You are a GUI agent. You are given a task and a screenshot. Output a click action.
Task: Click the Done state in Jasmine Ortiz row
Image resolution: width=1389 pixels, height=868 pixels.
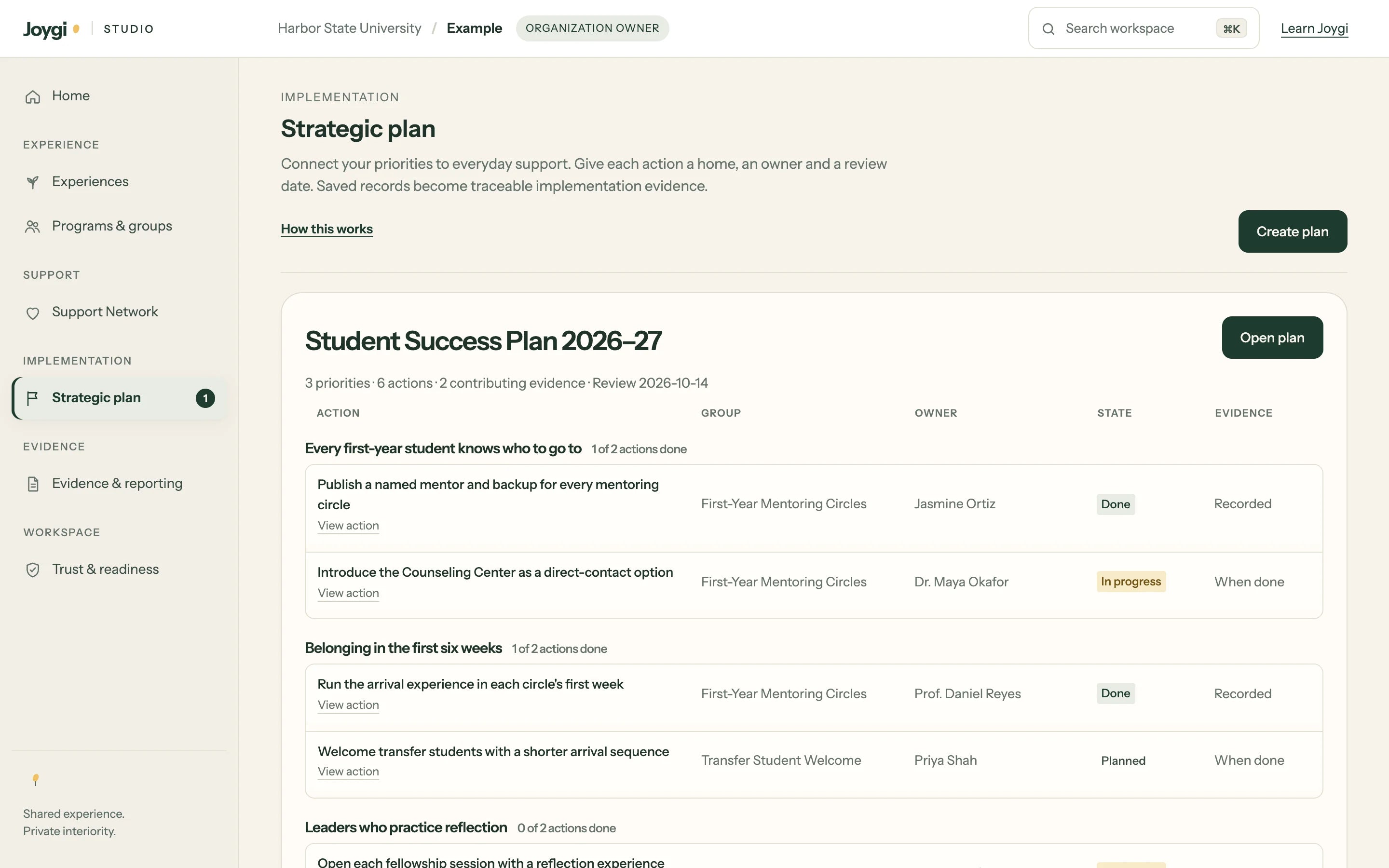coord(1115,504)
